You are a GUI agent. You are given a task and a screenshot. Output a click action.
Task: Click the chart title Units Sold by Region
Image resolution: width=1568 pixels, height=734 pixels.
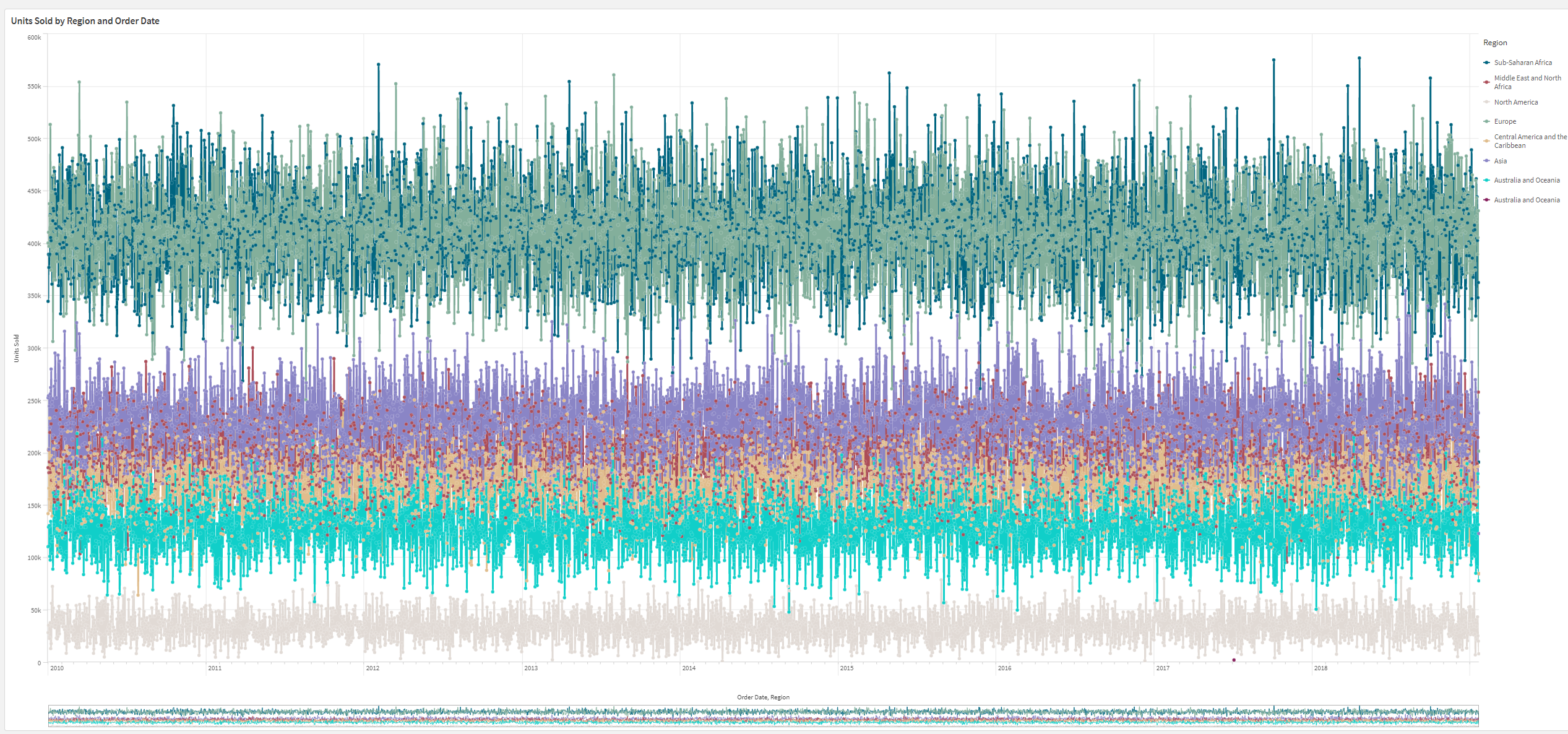pos(85,20)
